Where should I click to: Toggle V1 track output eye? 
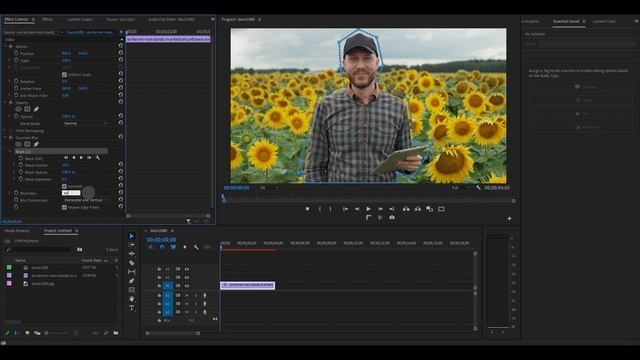(187, 286)
